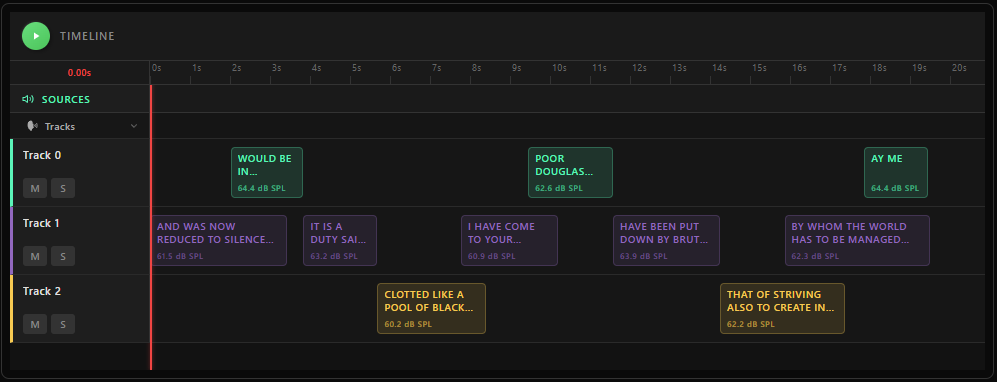
Task: Click the SOURCES section label
Action: pyautogui.click(x=66, y=99)
